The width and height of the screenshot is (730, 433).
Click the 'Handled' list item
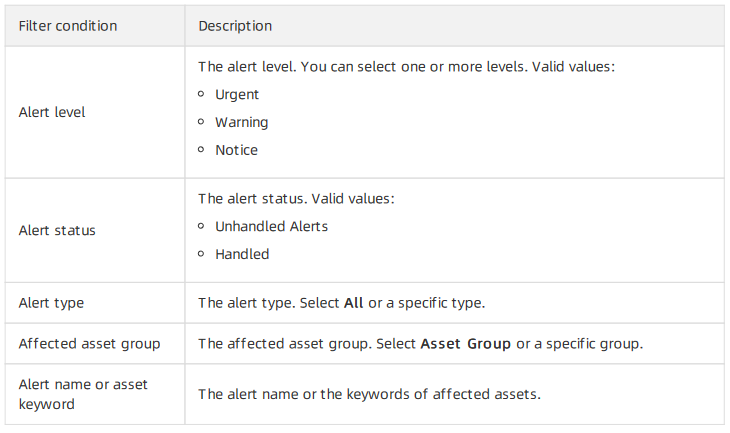(242, 254)
